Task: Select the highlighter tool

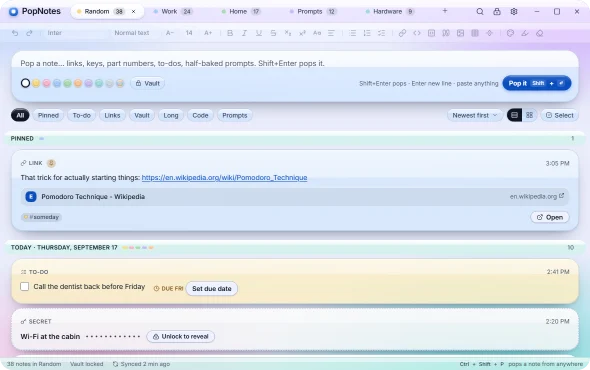Action: pos(525,33)
